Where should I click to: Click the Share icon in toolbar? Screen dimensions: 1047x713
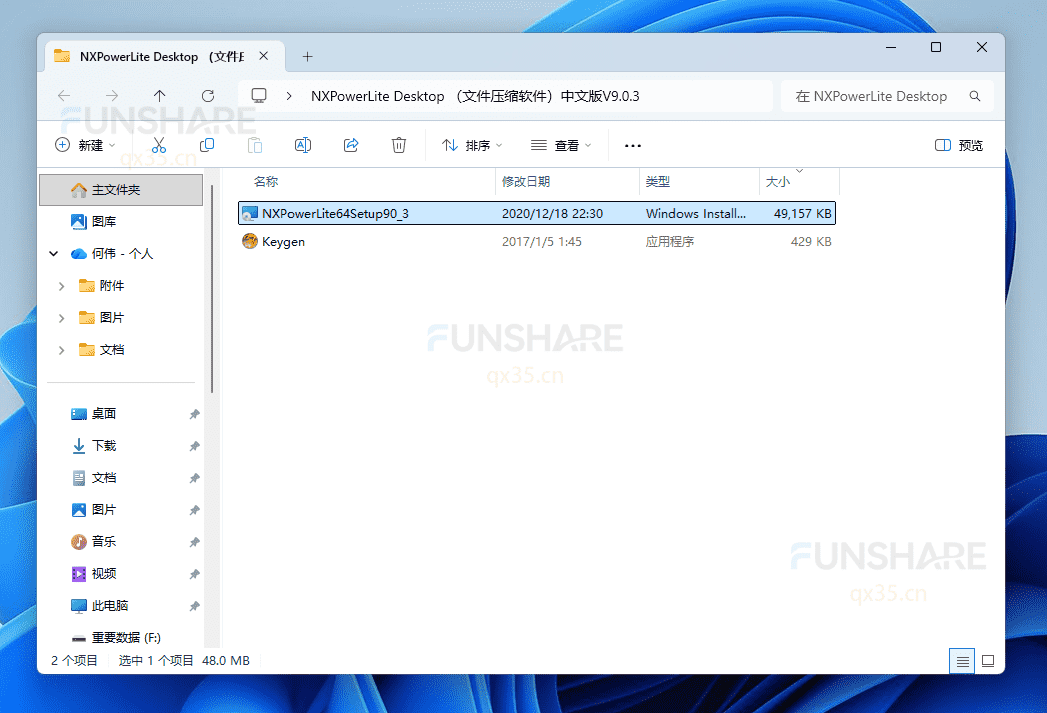351,146
